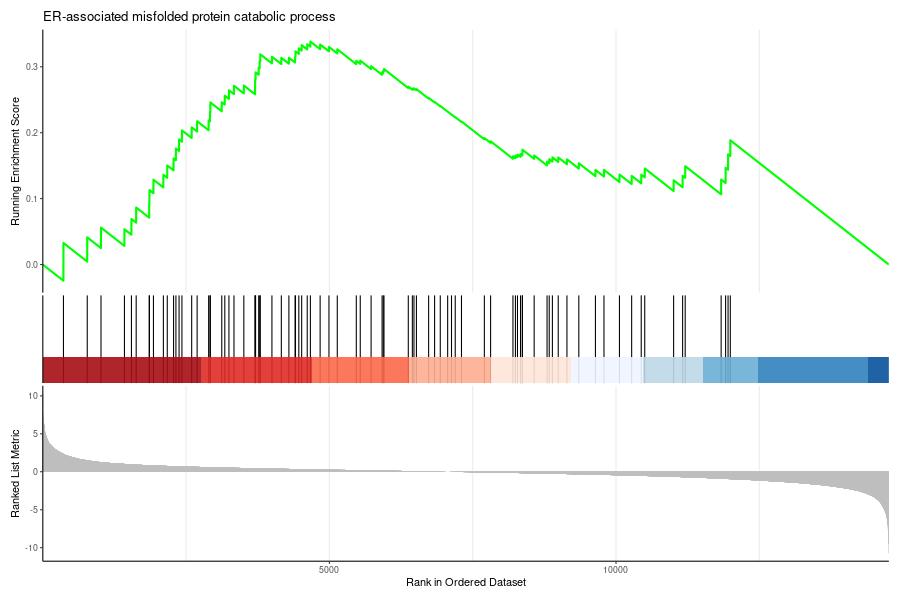Click the 0.2 enrichment score tick label
900x600 pixels.
point(32,133)
